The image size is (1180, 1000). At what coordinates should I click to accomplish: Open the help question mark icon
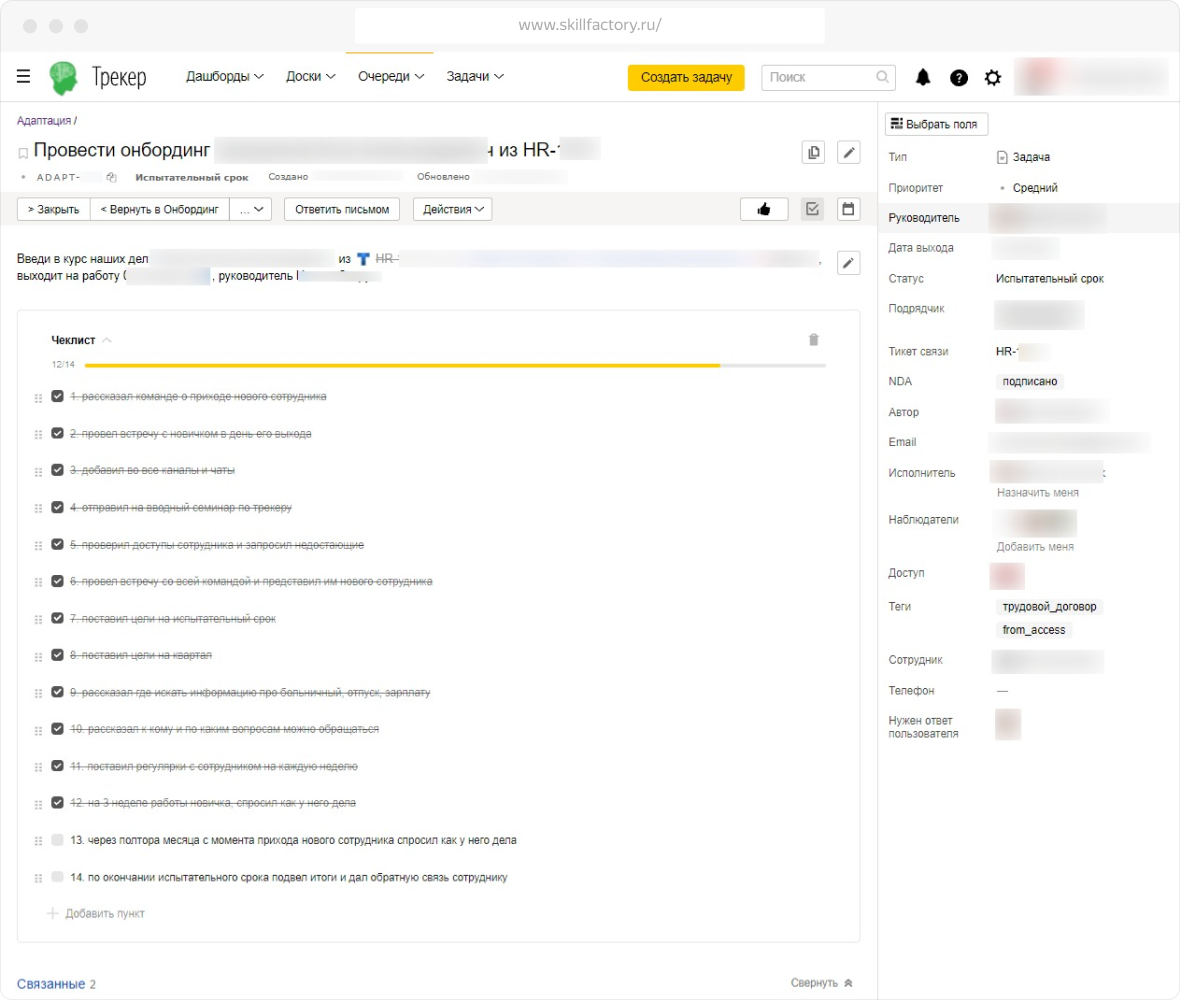pos(958,78)
